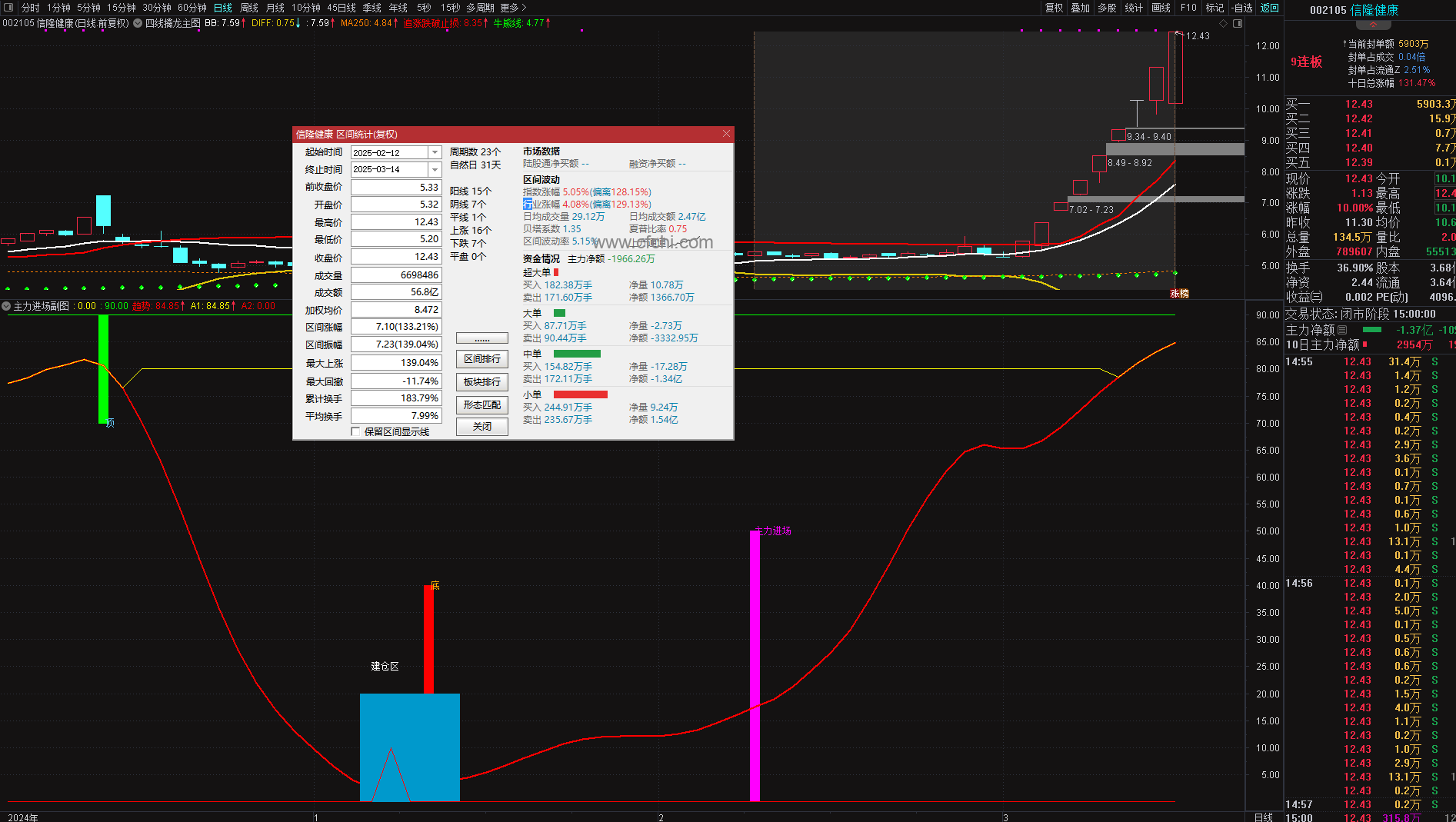Click the 信隆健康 stock name in side panel

point(1374,10)
